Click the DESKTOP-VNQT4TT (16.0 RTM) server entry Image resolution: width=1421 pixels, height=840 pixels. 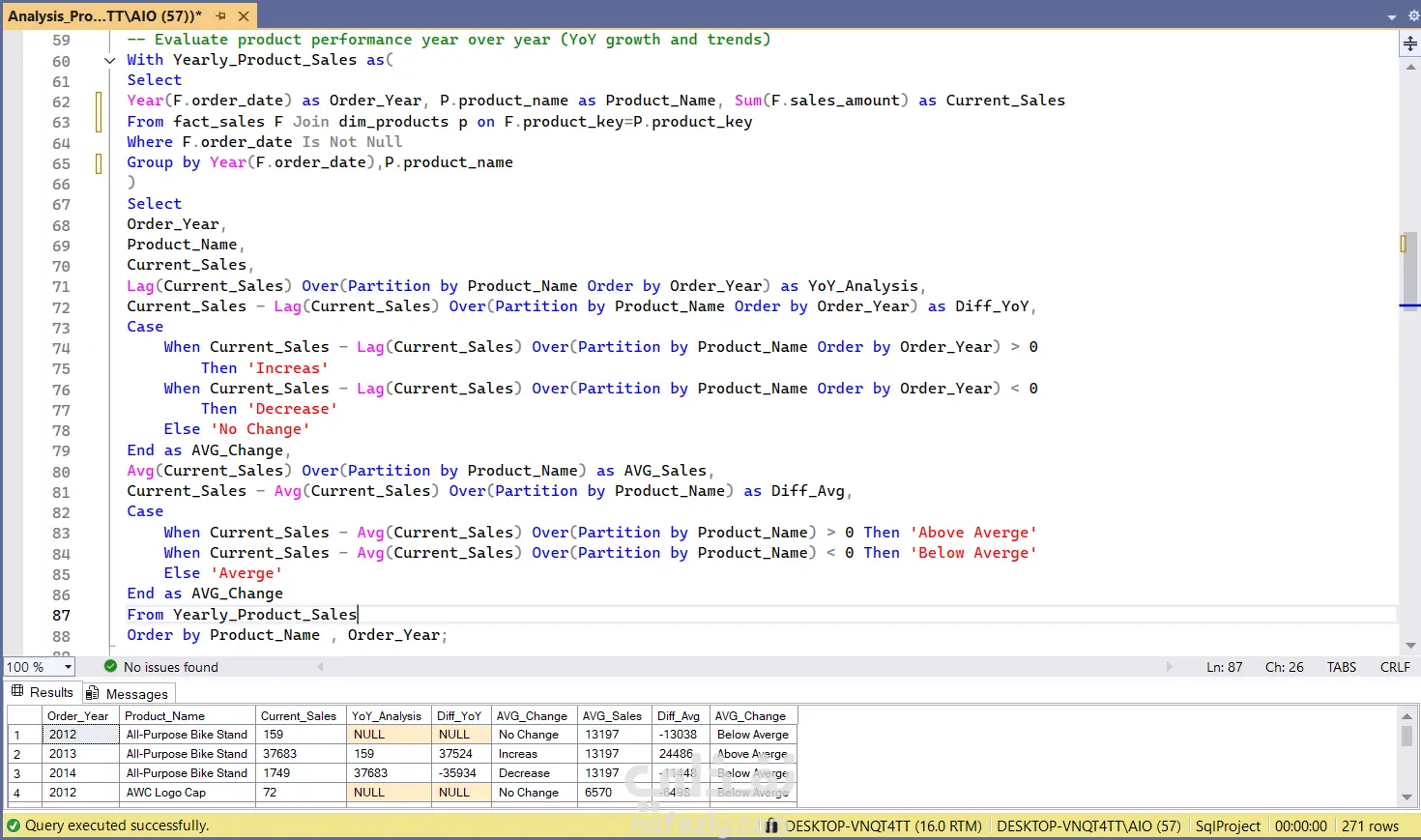click(x=883, y=826)
